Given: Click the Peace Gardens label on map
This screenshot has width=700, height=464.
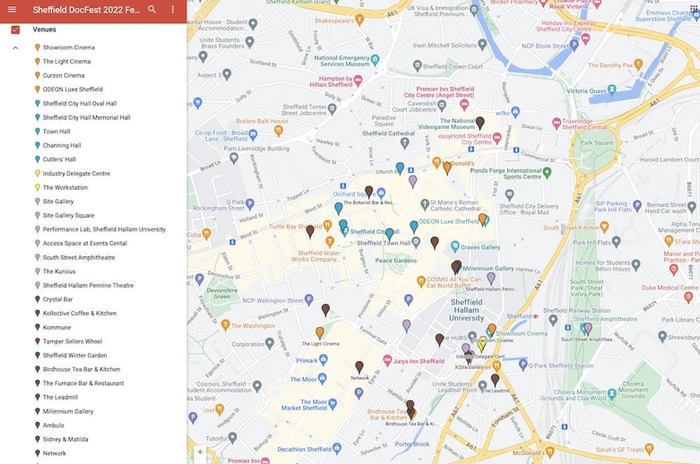Looking at the screenshot, I should tap(396, 260).
